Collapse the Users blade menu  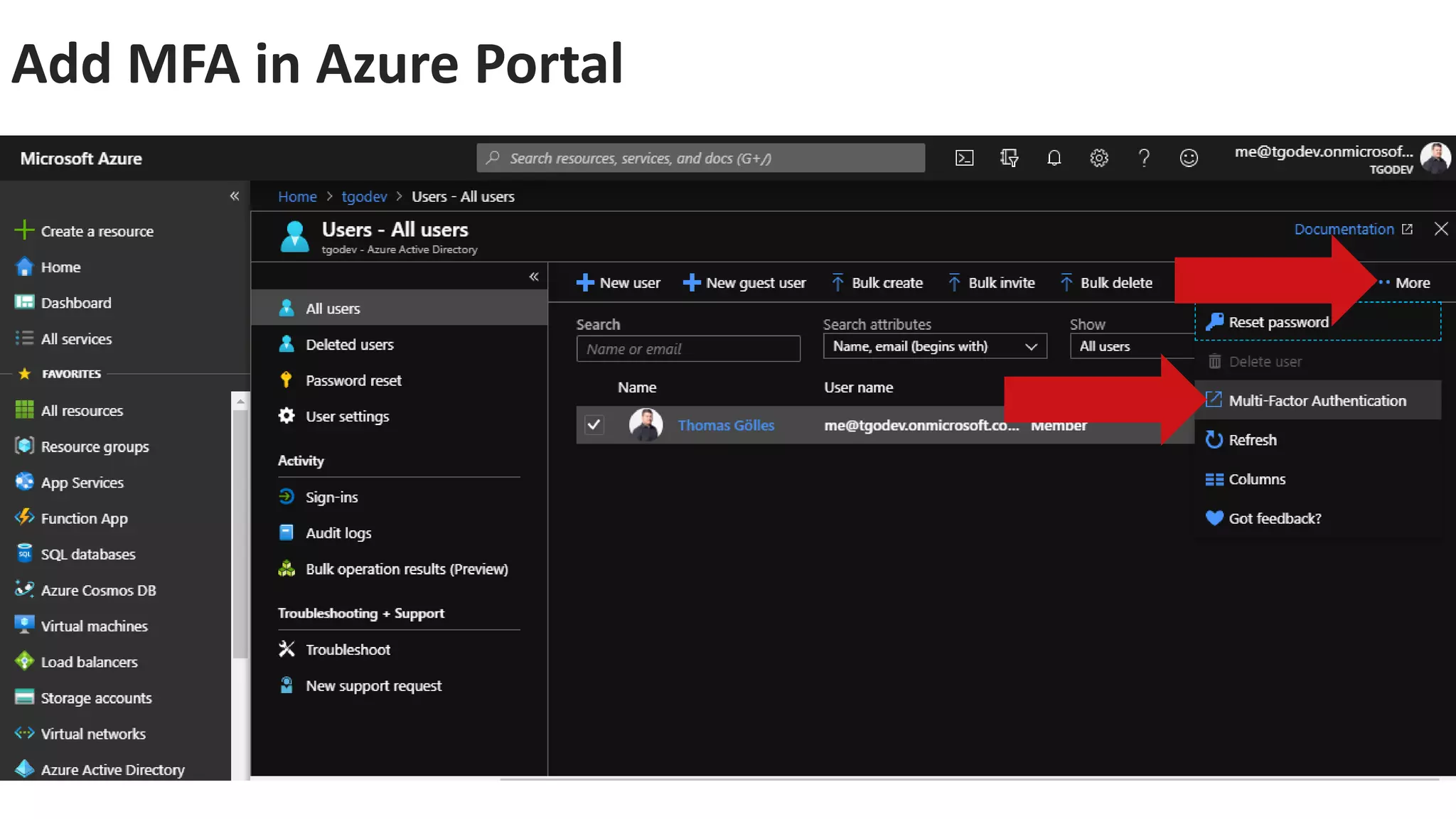coord(534,277)
